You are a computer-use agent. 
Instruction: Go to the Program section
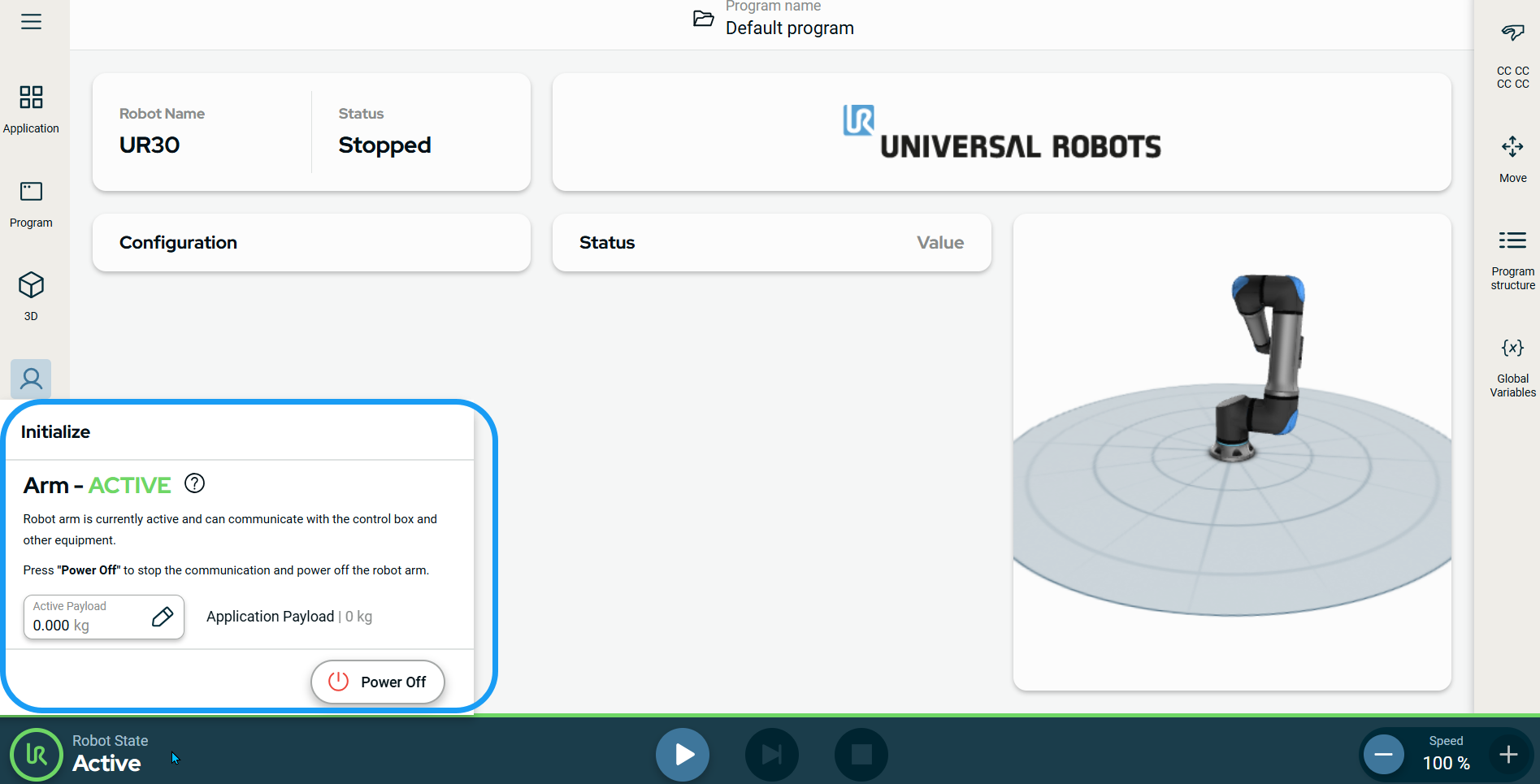pos(31,205)
